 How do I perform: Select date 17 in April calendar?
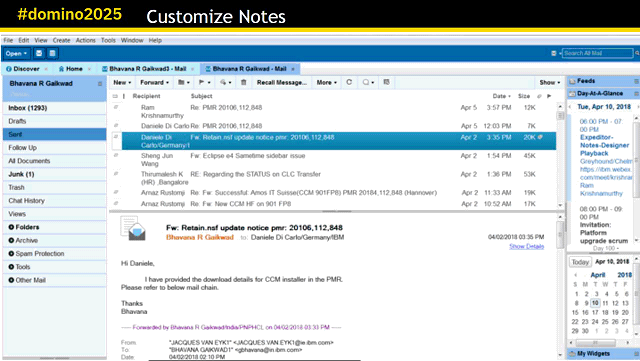click(x=595, y=312)
